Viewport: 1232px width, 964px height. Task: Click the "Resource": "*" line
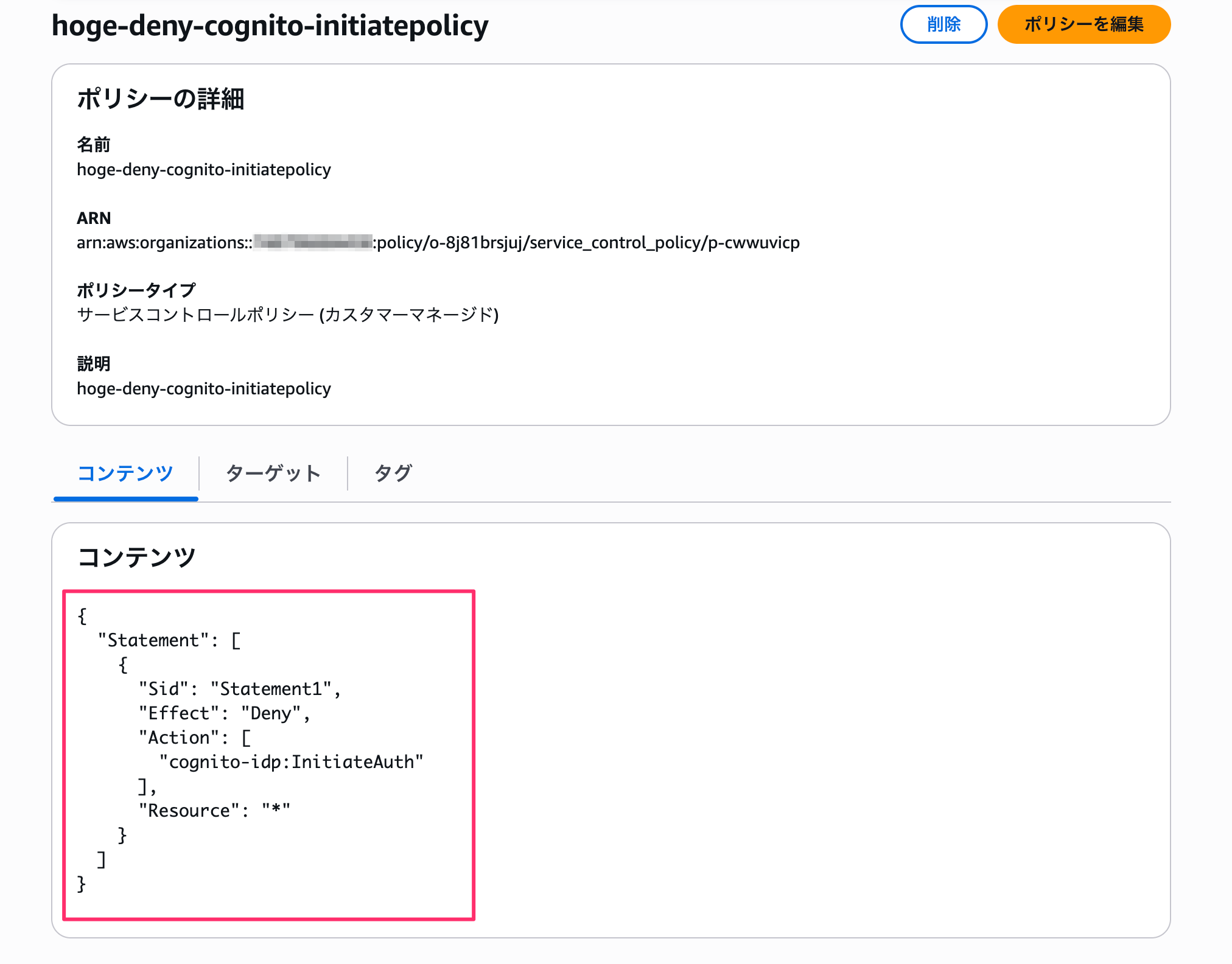pos(214,811)
